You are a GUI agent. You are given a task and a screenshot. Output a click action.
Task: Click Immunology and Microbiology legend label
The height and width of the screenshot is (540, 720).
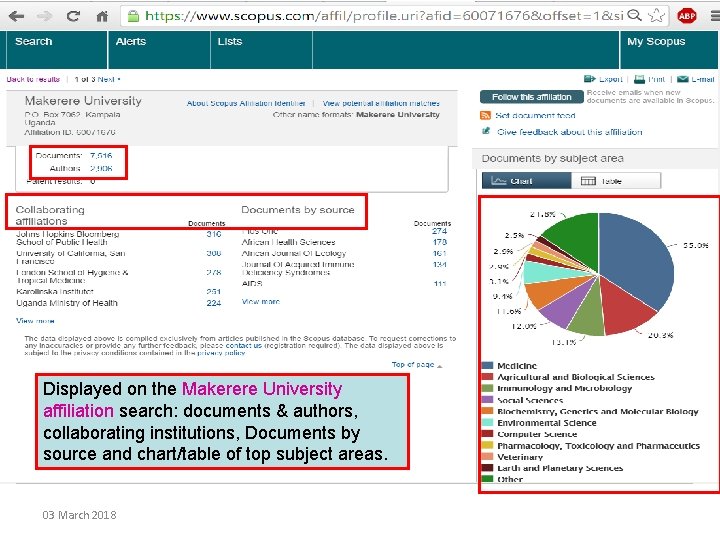(564, 388)
